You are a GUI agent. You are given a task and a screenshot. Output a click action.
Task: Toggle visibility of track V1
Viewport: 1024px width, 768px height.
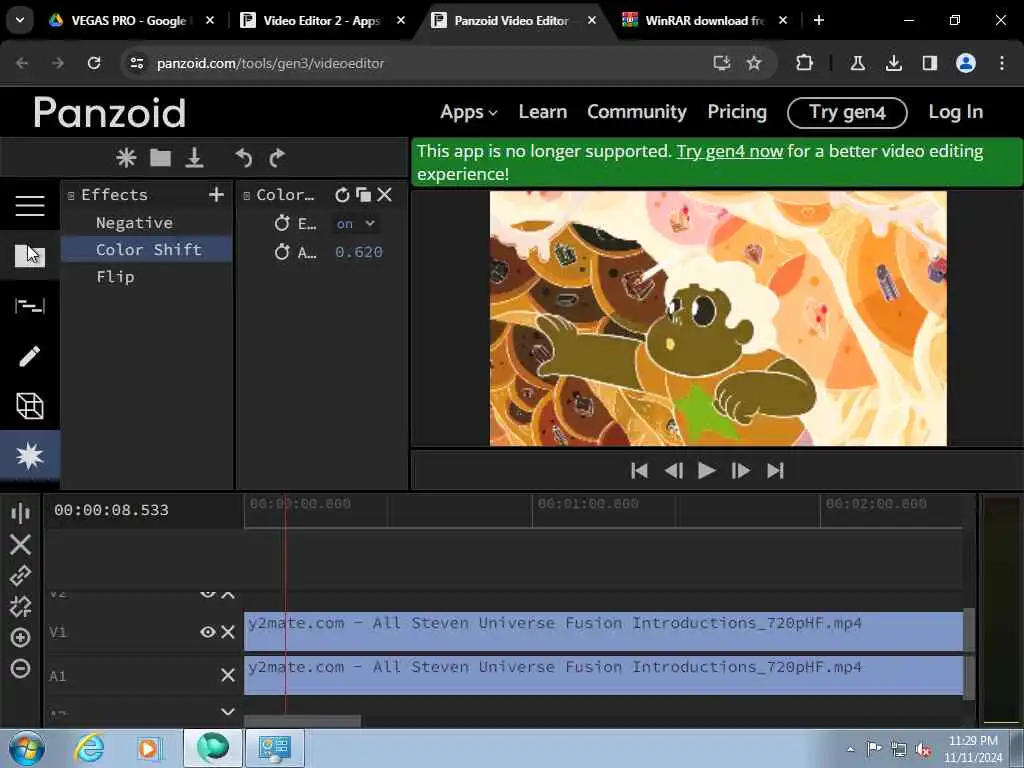[x=208, y=632]
